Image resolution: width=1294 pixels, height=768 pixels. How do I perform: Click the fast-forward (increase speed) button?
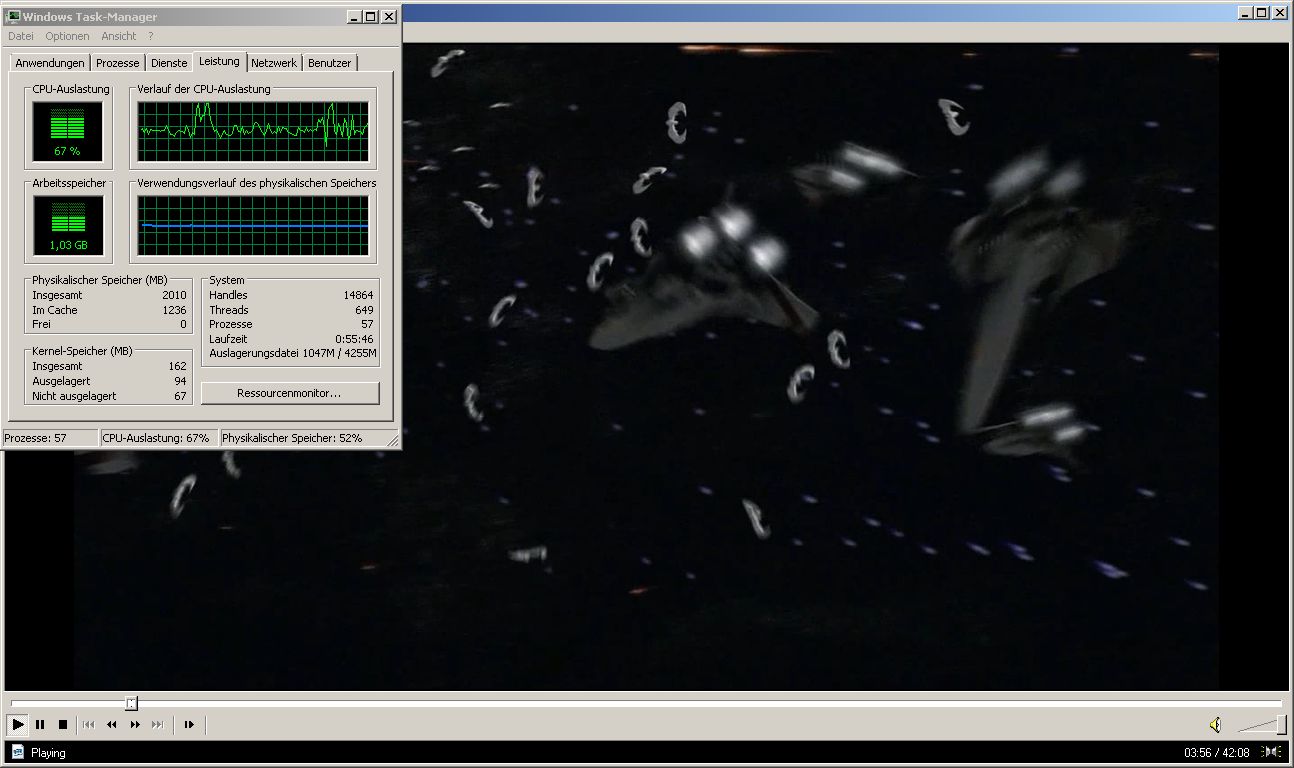tap(135, 725)
